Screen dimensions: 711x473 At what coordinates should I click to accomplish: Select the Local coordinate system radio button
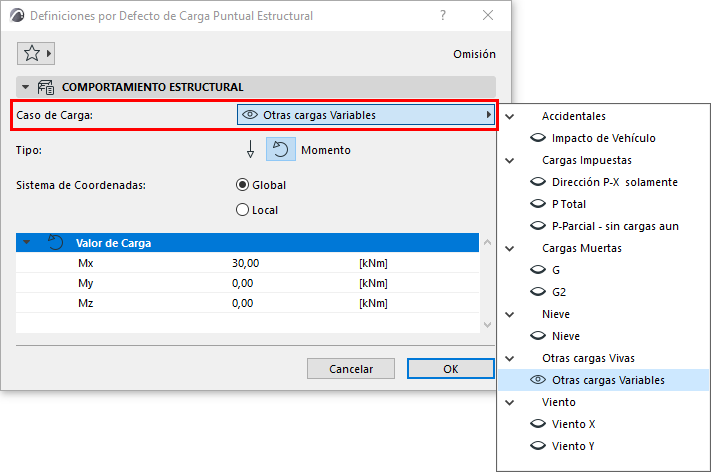pyautogui.click(x=242, y=210)
